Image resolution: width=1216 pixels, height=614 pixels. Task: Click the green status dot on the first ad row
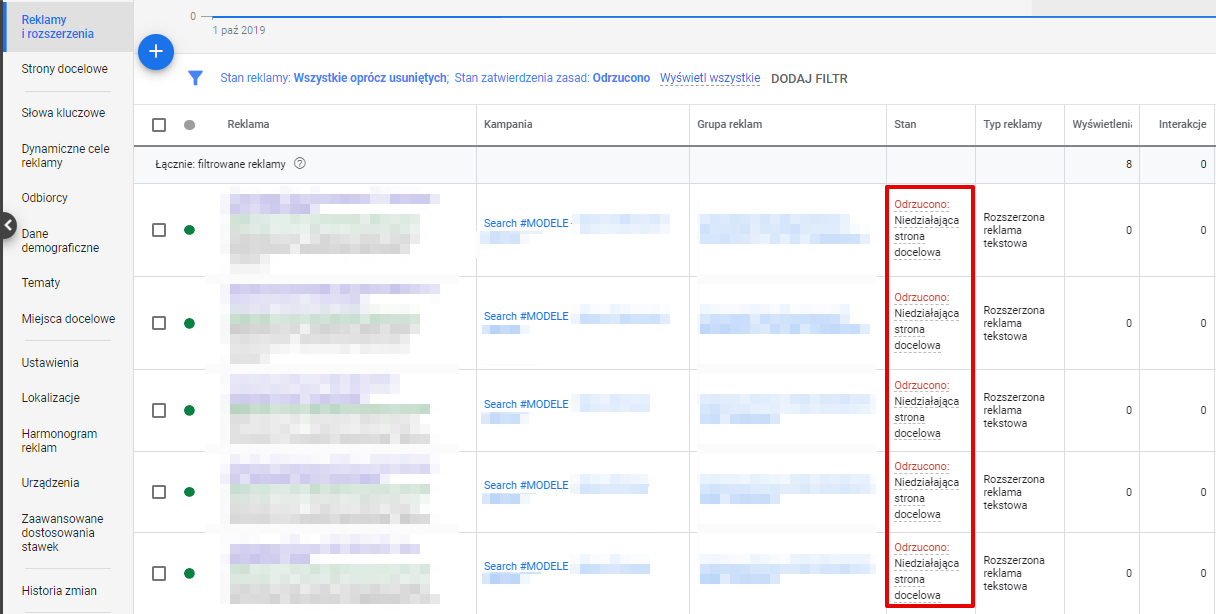[x=189, y=229]
